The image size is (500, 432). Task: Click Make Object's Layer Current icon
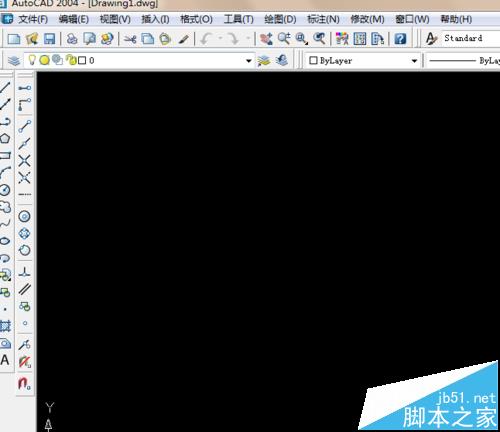(x=264, y=60)
